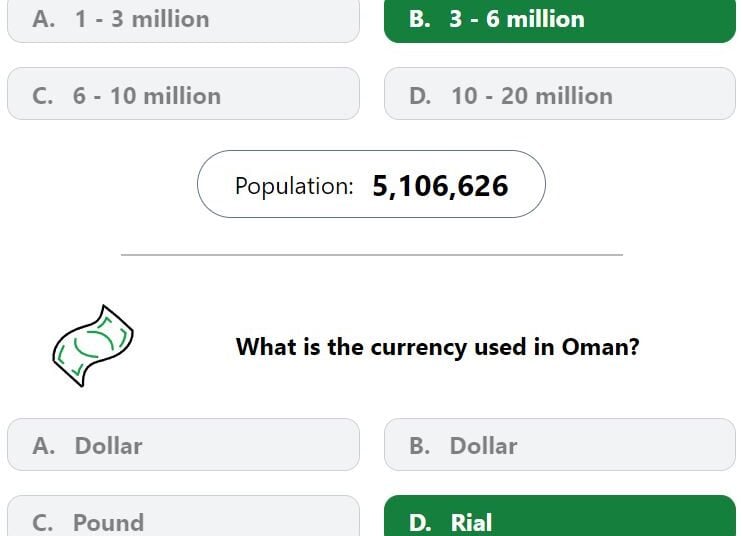Select the green D. Rial answer
The width and height of the screenshot is (742, 536).
(x=560, y=516)
